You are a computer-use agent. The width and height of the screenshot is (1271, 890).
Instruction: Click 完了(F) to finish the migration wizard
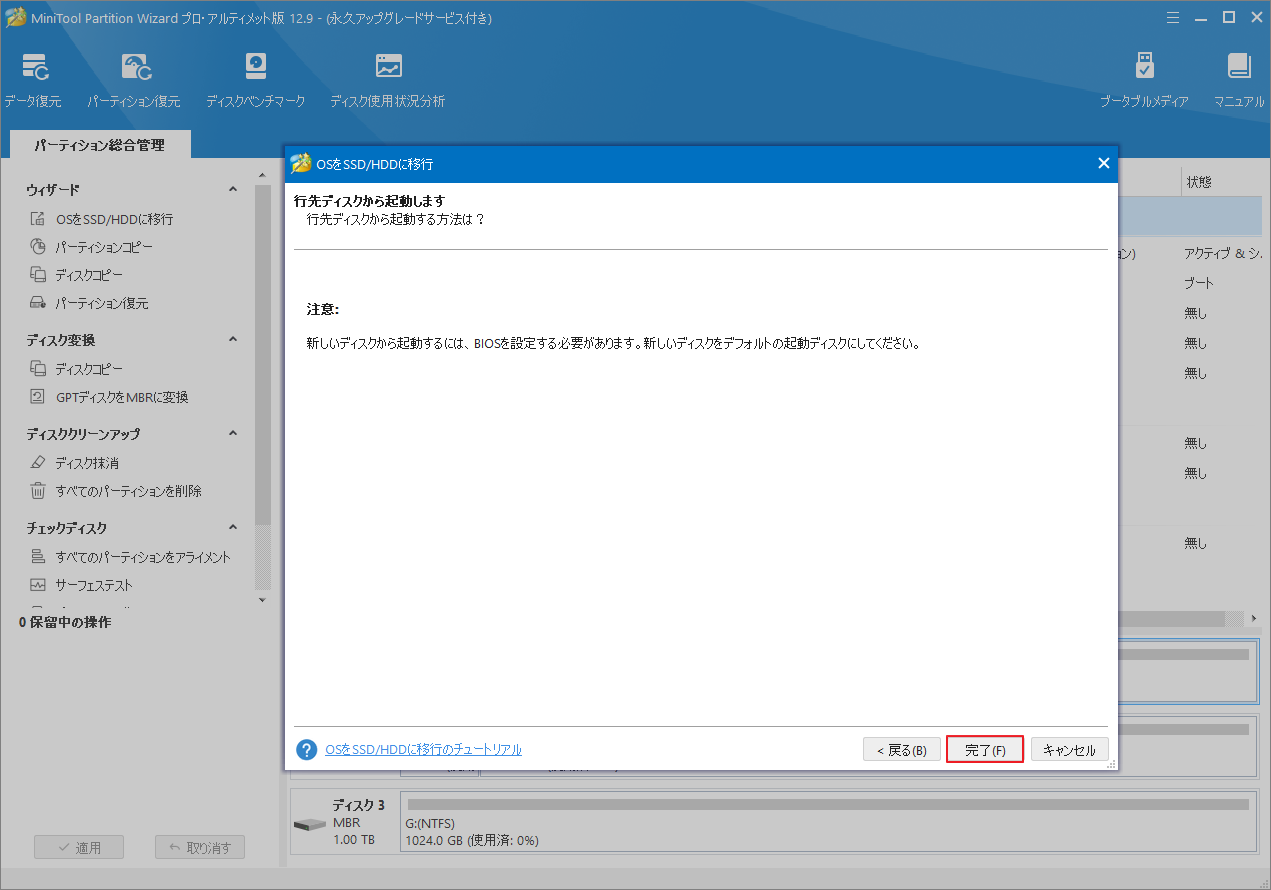[x=985, y=750]
